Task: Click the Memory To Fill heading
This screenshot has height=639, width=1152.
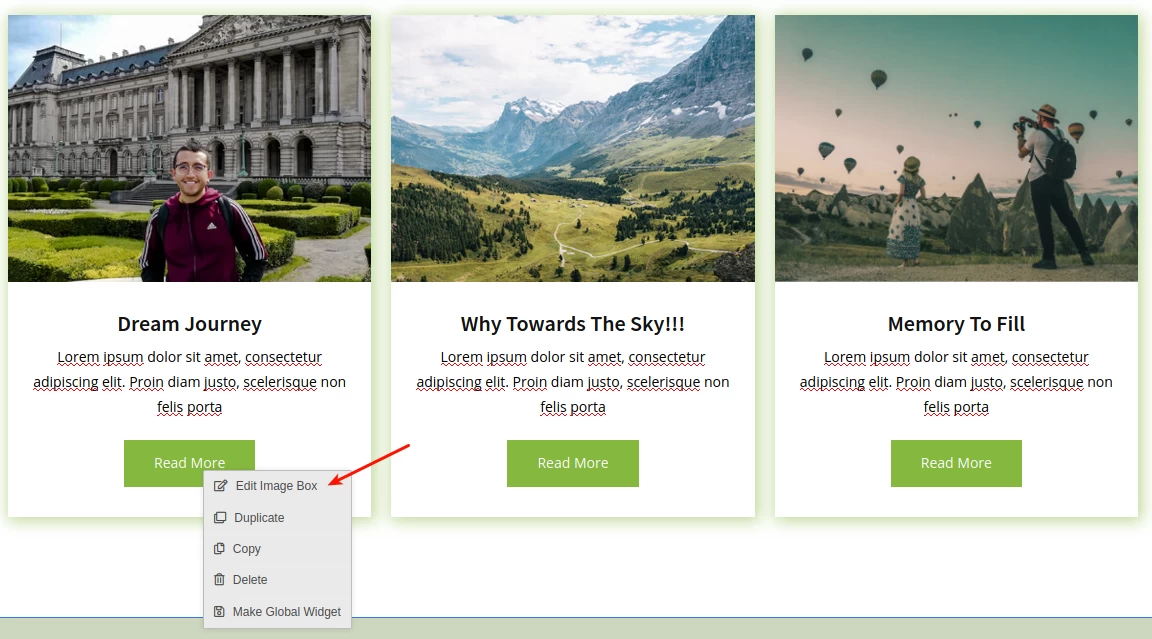Action: coord(956,324)
